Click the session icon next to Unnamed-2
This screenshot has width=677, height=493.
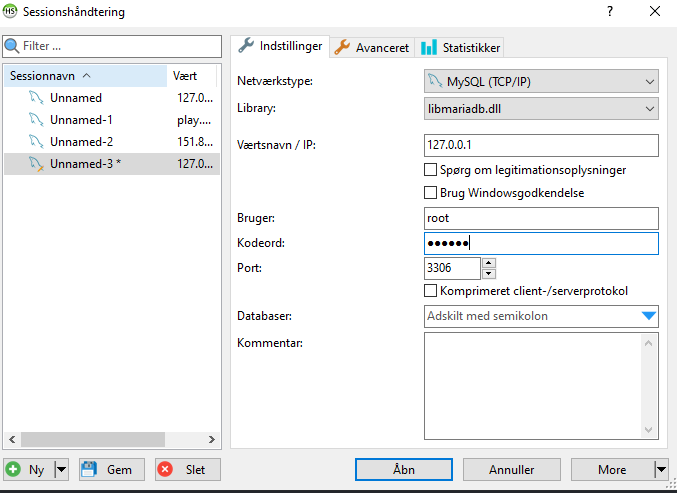coord(35,142)
